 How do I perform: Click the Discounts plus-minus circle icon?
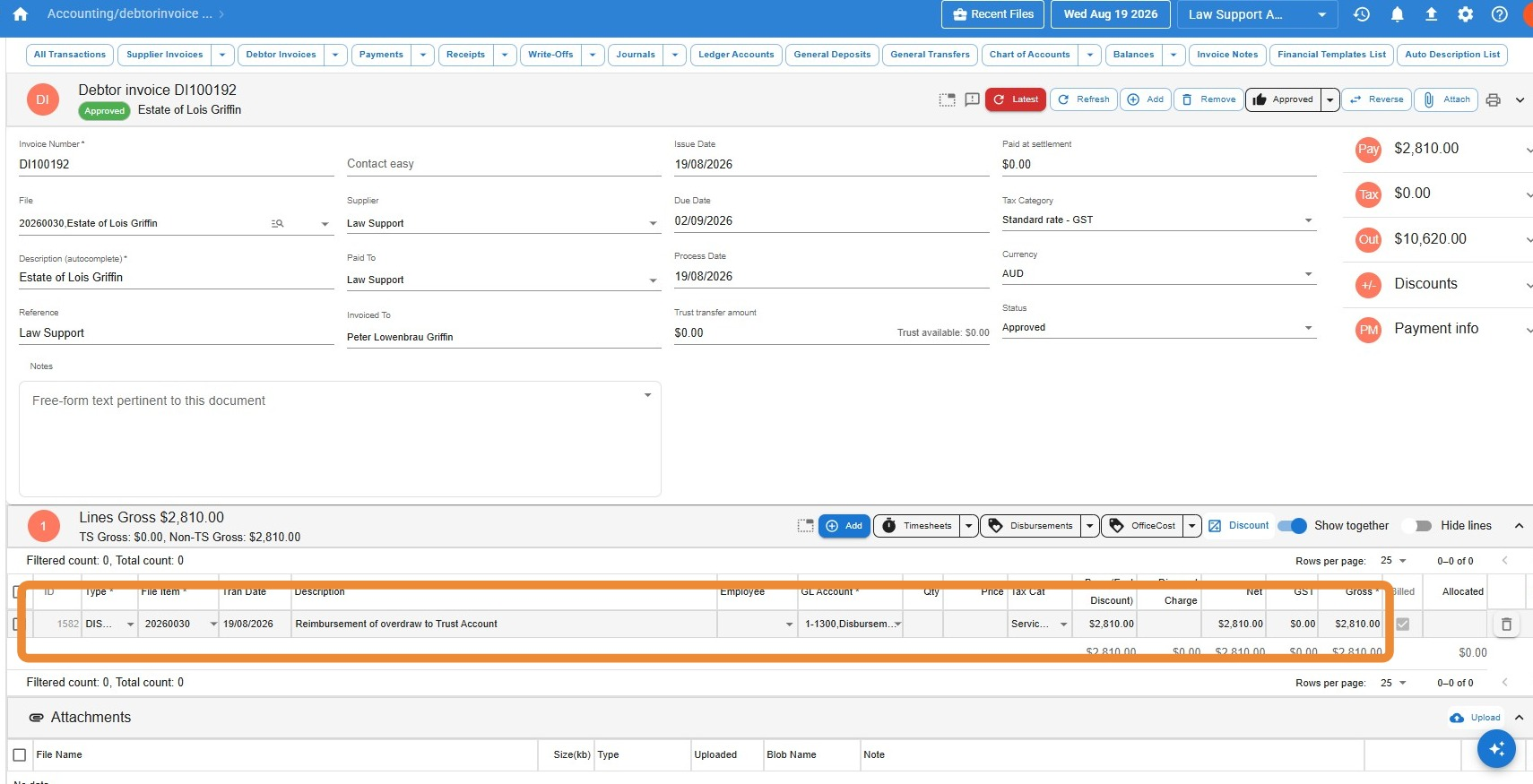1368,285
